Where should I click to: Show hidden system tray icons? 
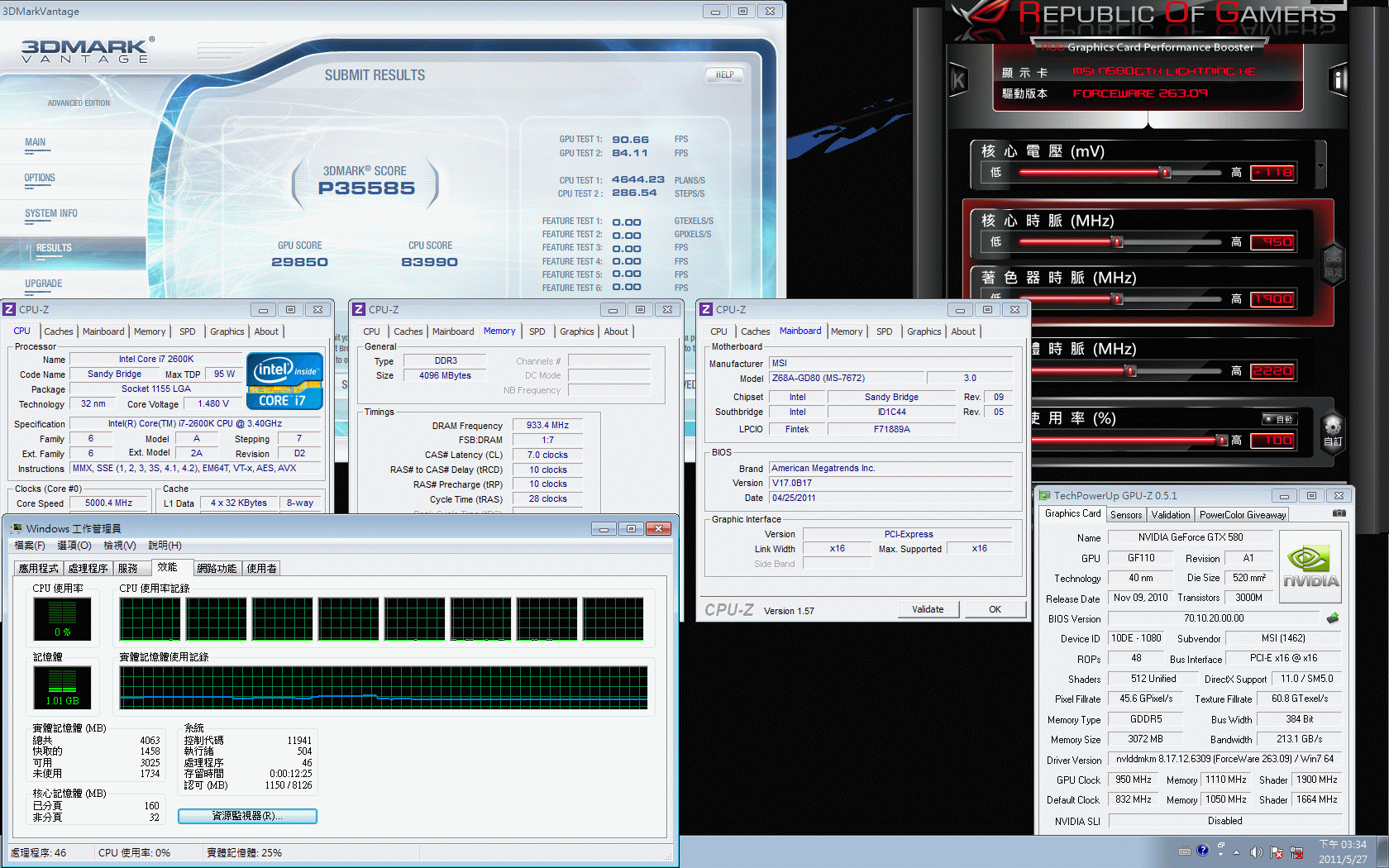[1237, 851]
